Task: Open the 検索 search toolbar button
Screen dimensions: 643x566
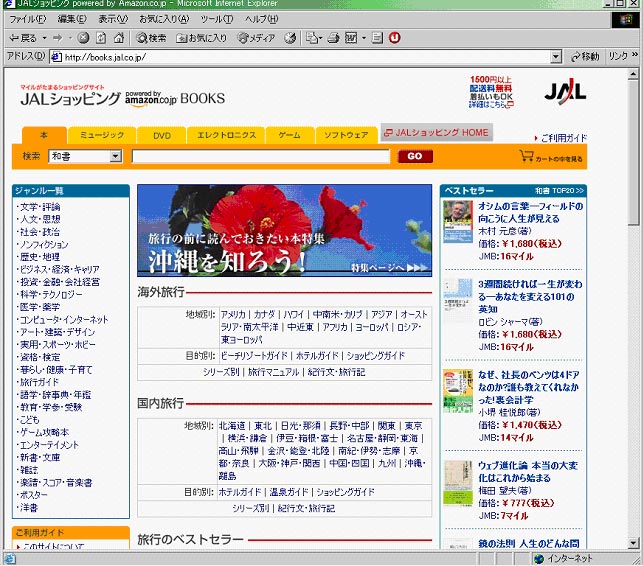Action: 151,38
